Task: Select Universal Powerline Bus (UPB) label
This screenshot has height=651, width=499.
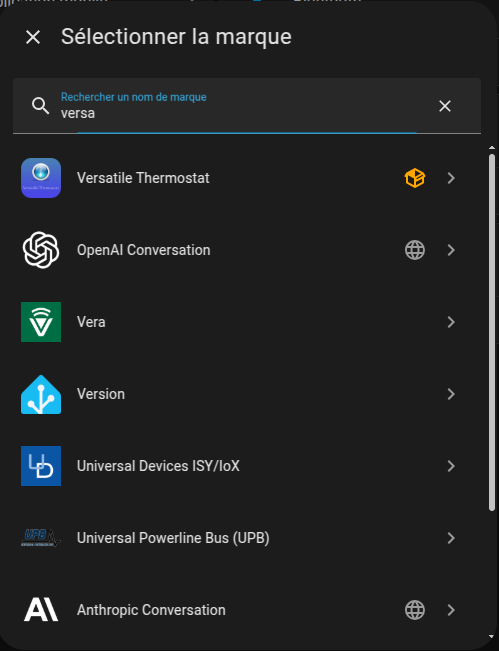Action: click(173, 538)
